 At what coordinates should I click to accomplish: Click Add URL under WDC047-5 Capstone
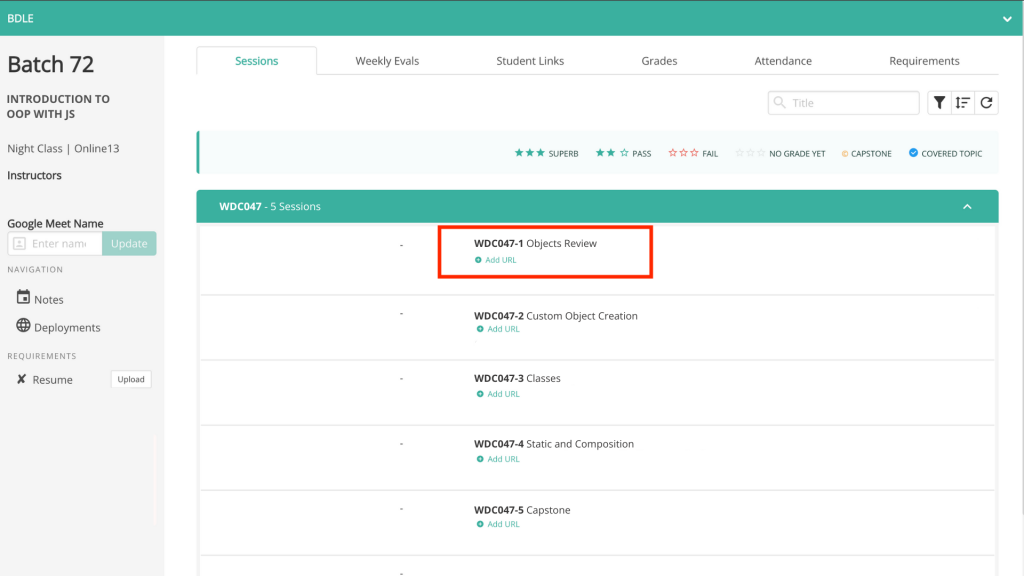(x=503, y=524)
